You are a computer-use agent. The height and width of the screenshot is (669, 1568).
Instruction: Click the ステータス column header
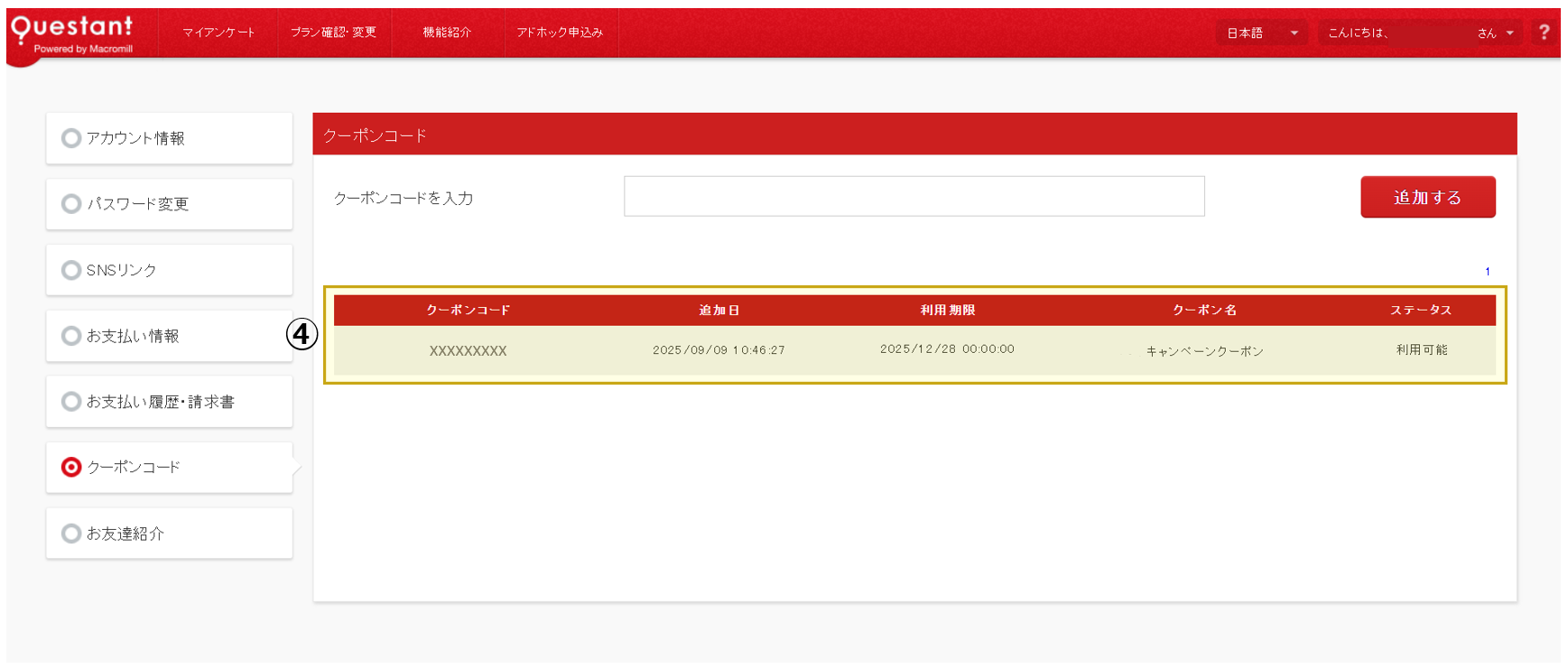pos(1420,311)
